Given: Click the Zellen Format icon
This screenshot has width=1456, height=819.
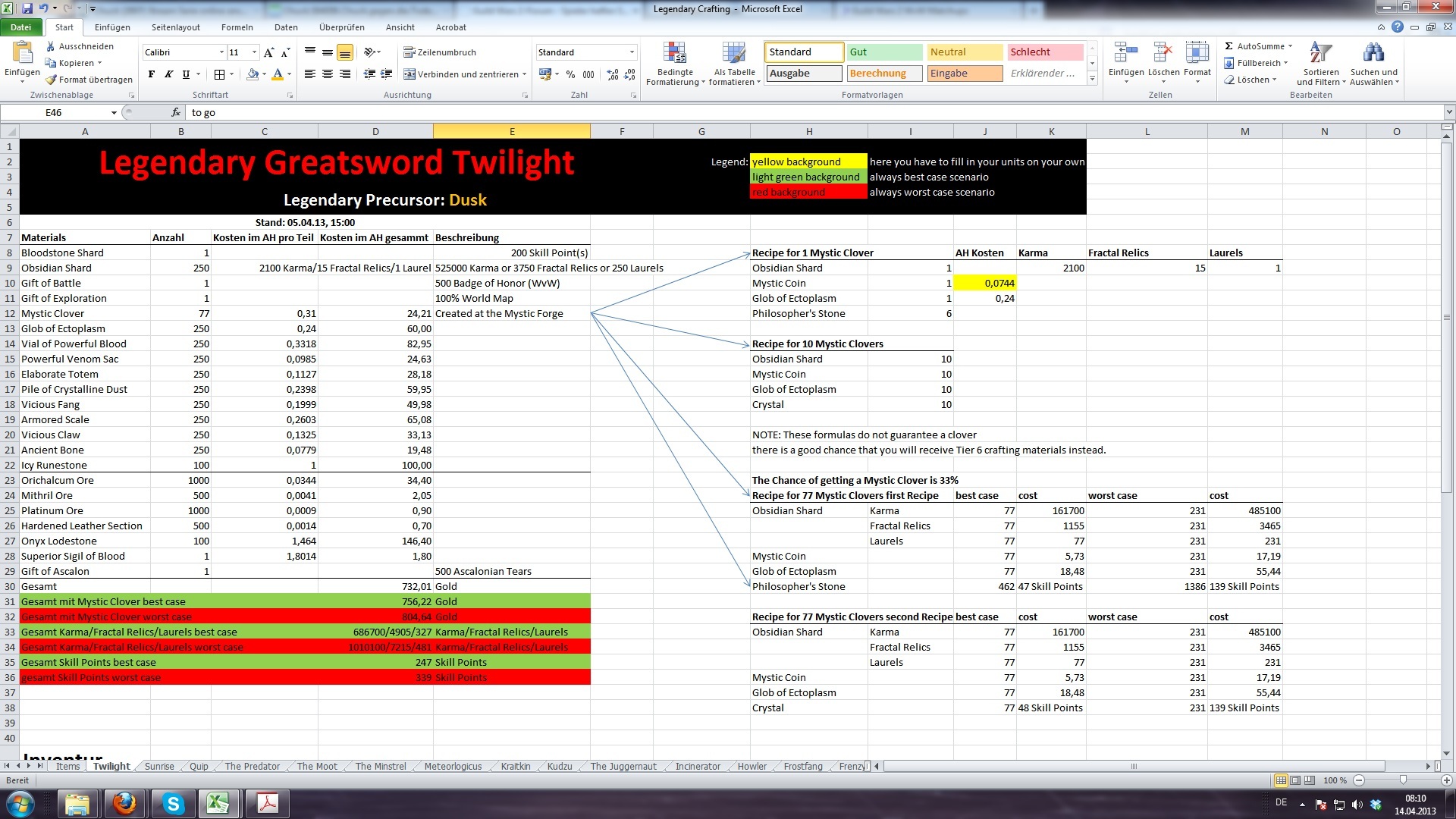Looking at the screenshot, I should point(1197,52).
